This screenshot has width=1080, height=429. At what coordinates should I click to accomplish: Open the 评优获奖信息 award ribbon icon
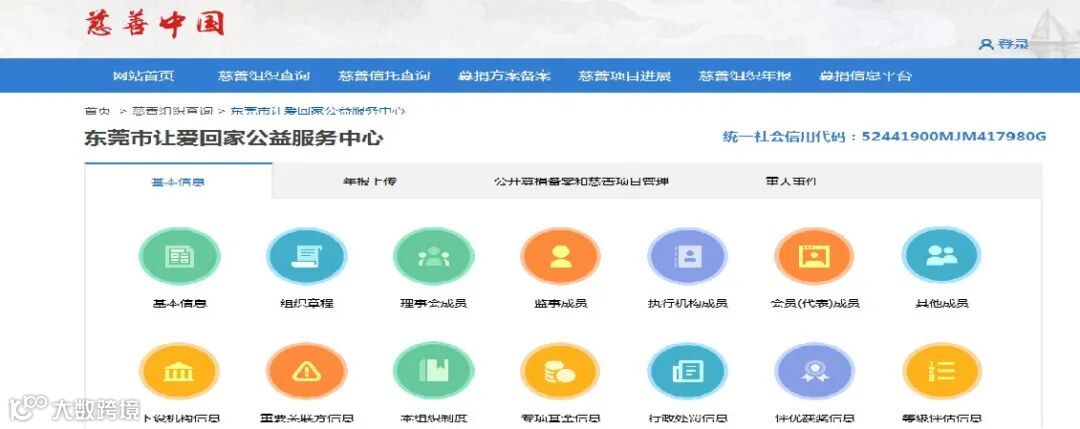814,371
